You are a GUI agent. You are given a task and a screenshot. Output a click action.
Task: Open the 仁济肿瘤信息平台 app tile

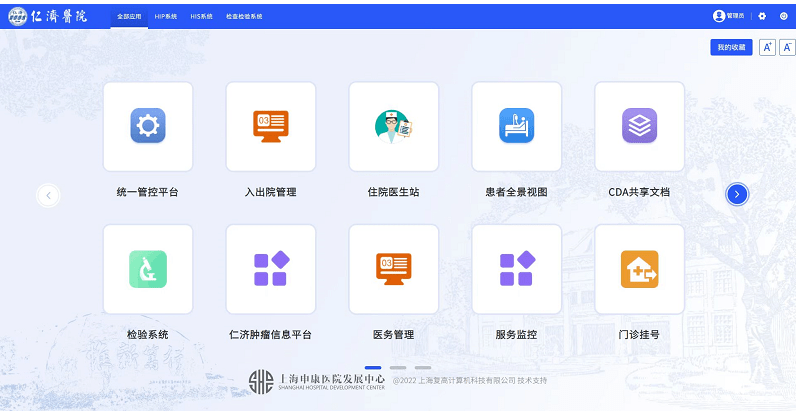pos(271,269)
